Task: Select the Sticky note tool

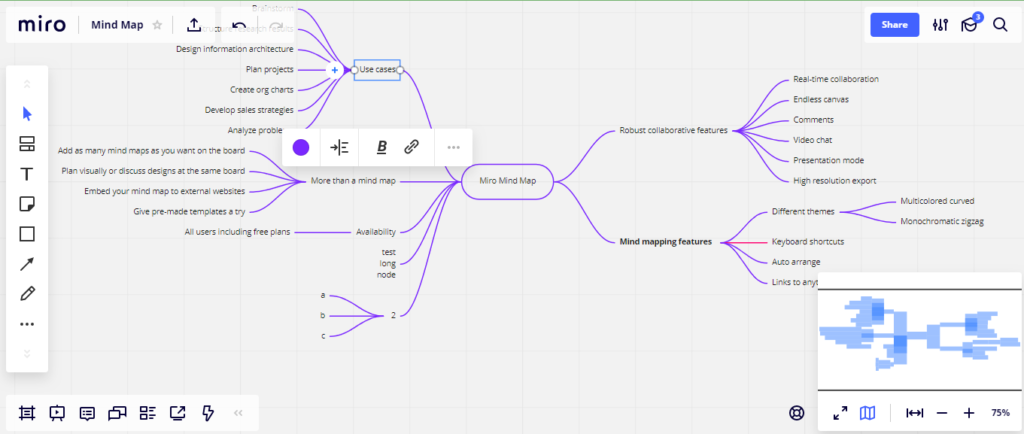Action: tap(27, 204)
